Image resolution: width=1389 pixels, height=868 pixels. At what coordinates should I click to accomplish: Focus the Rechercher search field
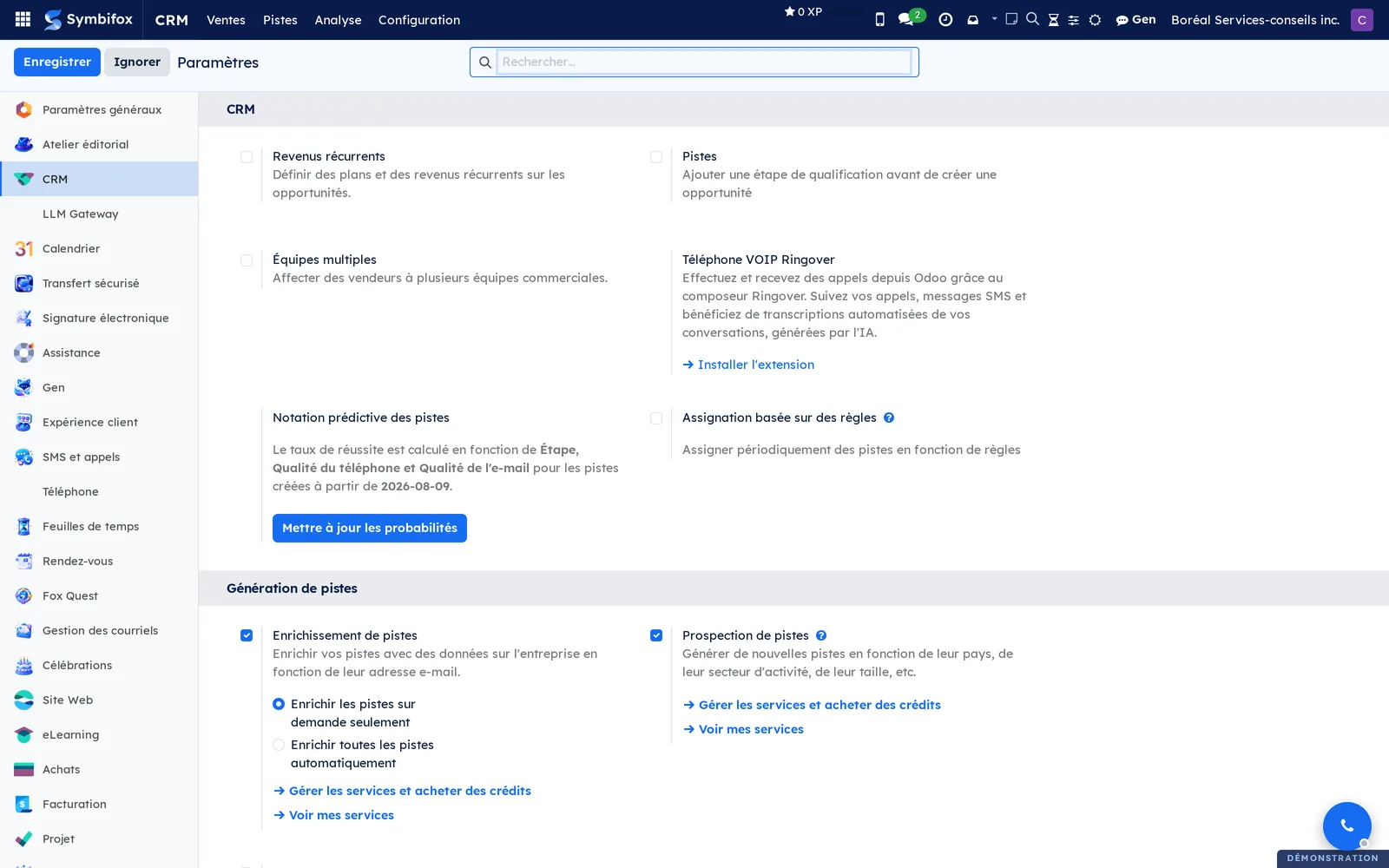coord(705,62)
